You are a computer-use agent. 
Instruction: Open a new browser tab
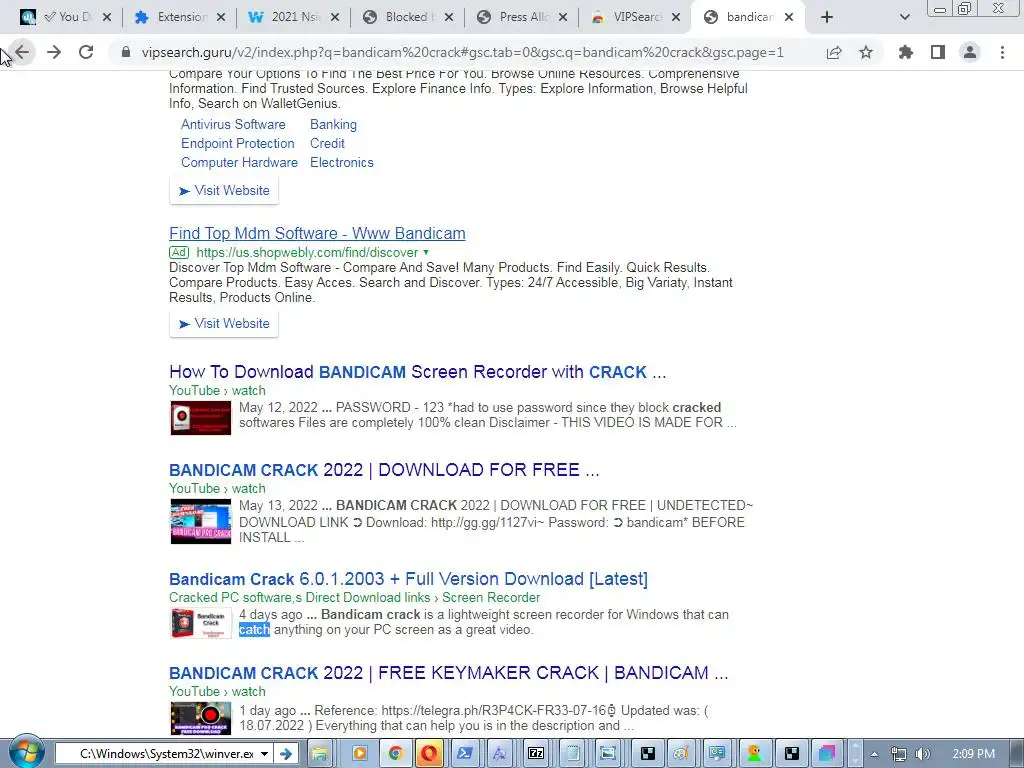point(827,17)
